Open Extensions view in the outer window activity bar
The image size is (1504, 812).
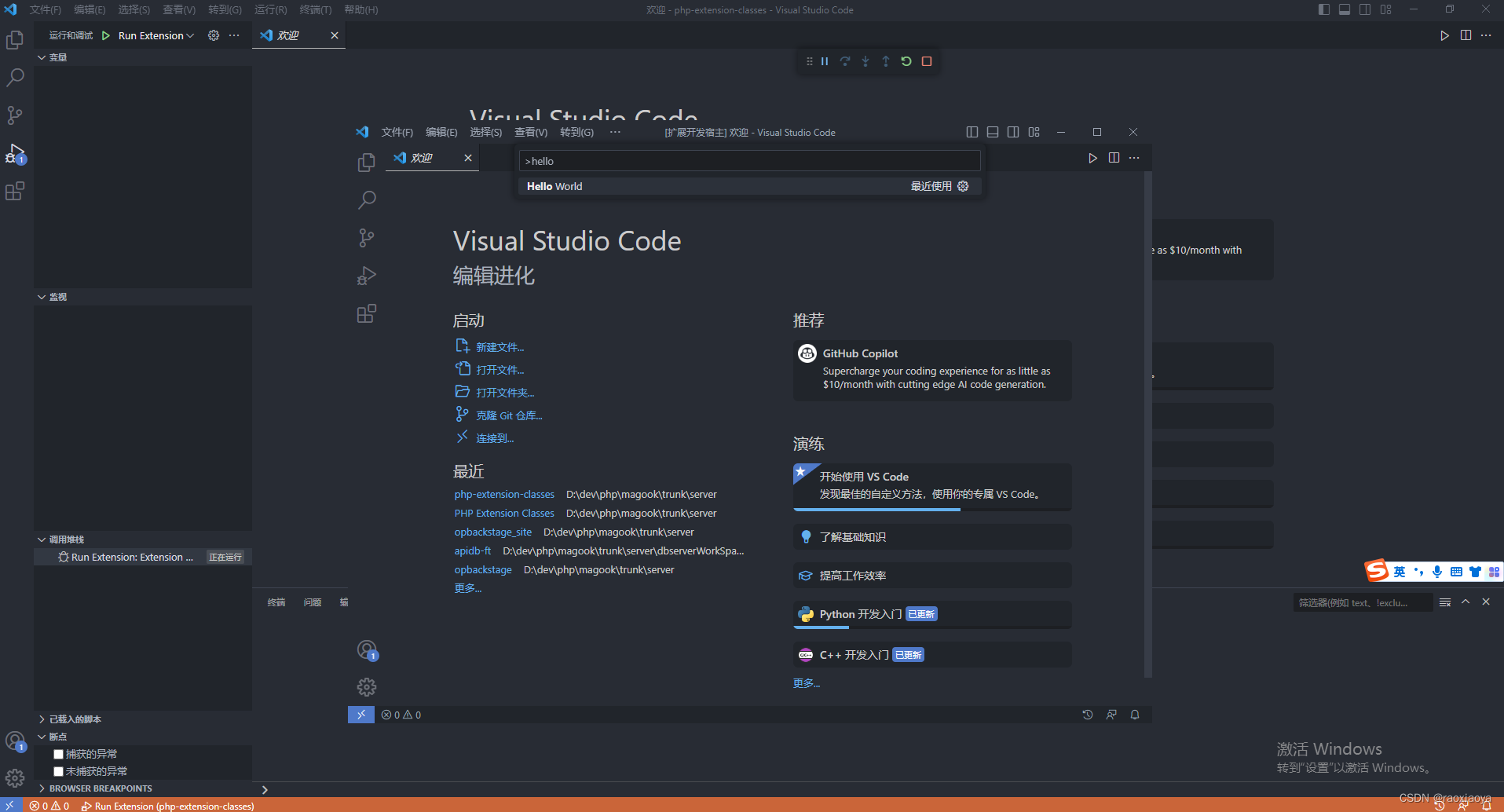15,191
